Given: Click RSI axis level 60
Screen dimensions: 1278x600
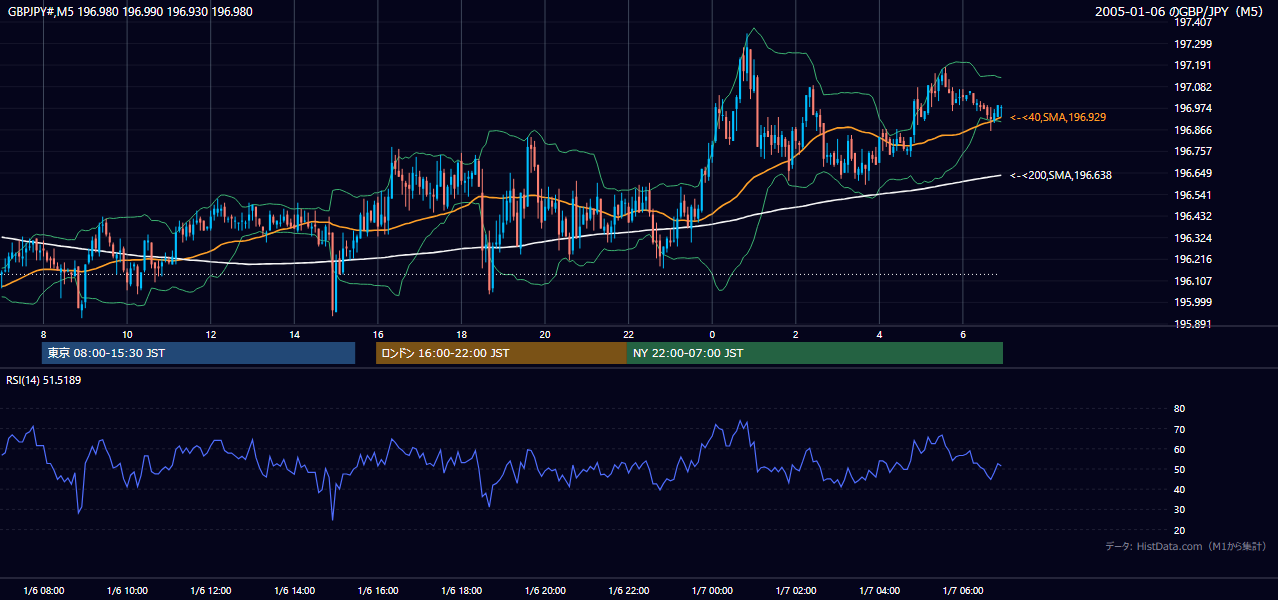Looking at the screenshot, I should tap(1179, 449).
